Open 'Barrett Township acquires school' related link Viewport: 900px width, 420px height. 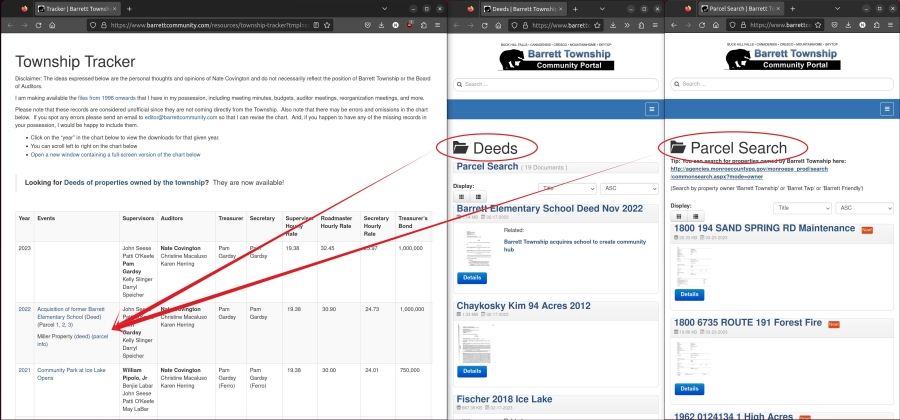pyautogui.click(x=575, y=246)
